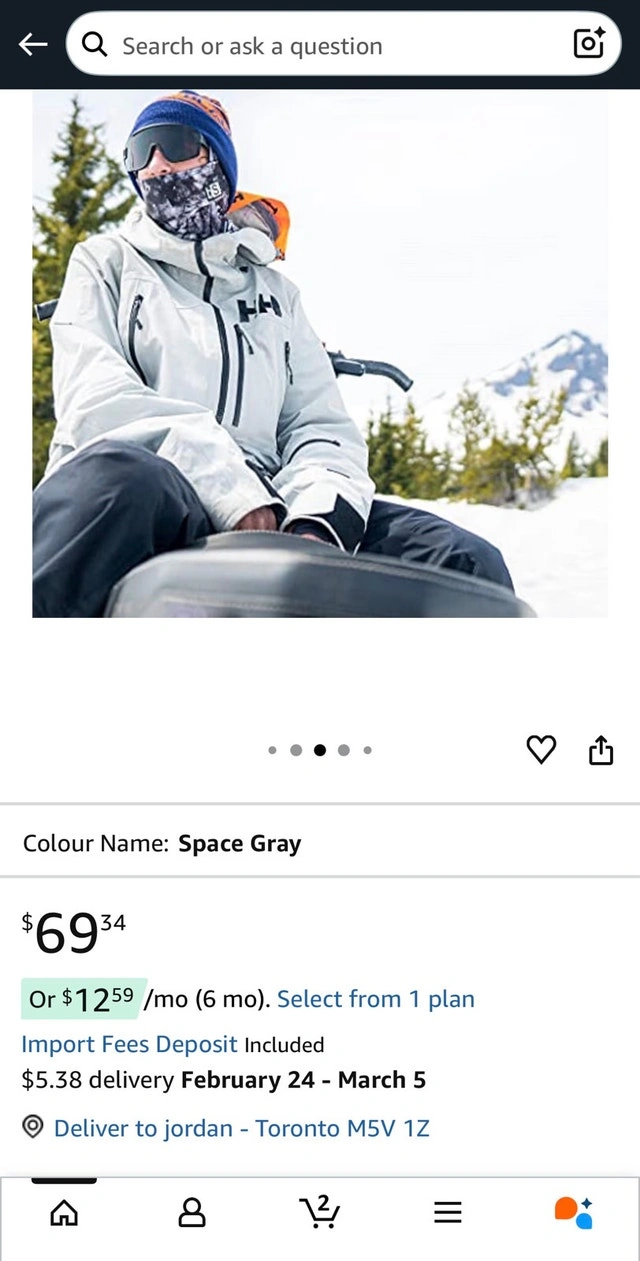Viewport: 640px width, 1261px height.
Task: Open account profile icon
Action: point(192,1213)
